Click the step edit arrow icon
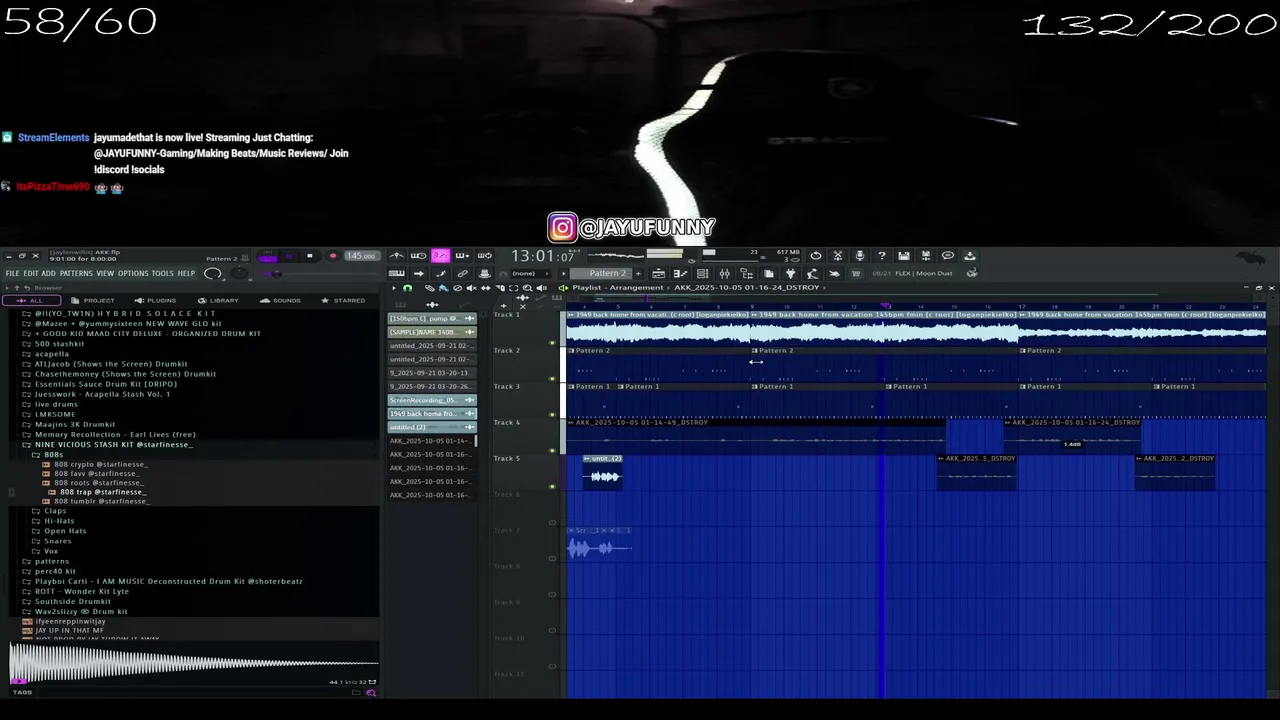The image size is (1280, 720). [x=419, y=273]
